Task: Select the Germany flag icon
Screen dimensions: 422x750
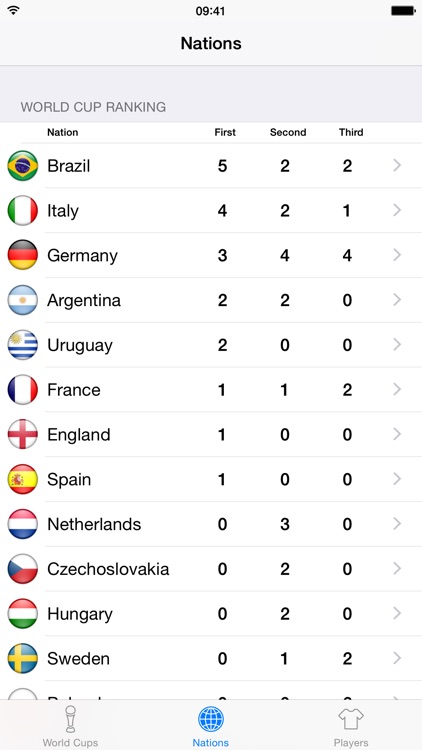Action: pos(22,255)
